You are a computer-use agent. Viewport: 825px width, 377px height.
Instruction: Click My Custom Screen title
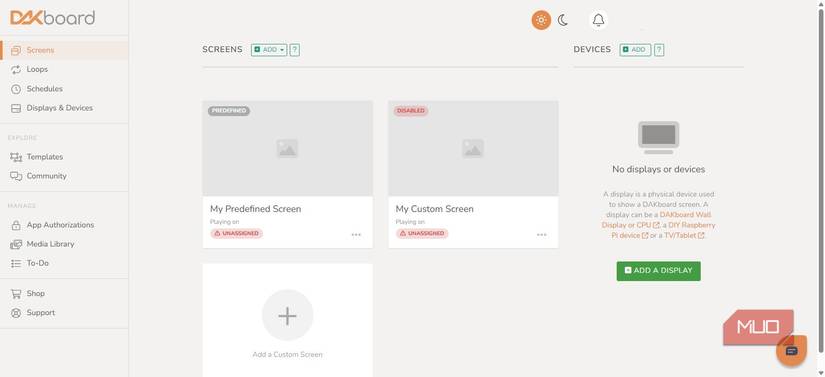tap(435, 209)
